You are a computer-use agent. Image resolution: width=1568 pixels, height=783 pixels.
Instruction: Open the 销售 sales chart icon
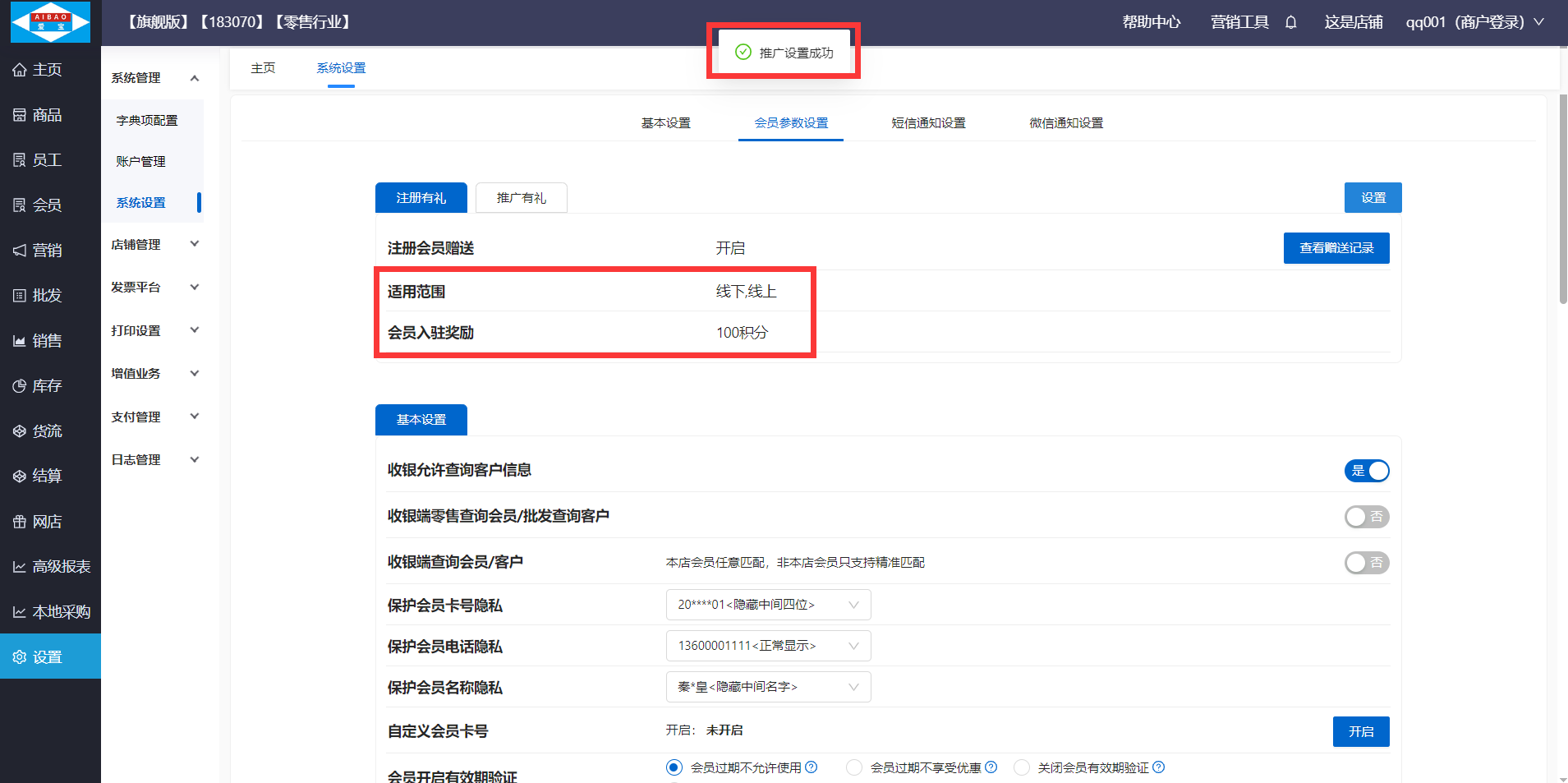pos(20,341)
